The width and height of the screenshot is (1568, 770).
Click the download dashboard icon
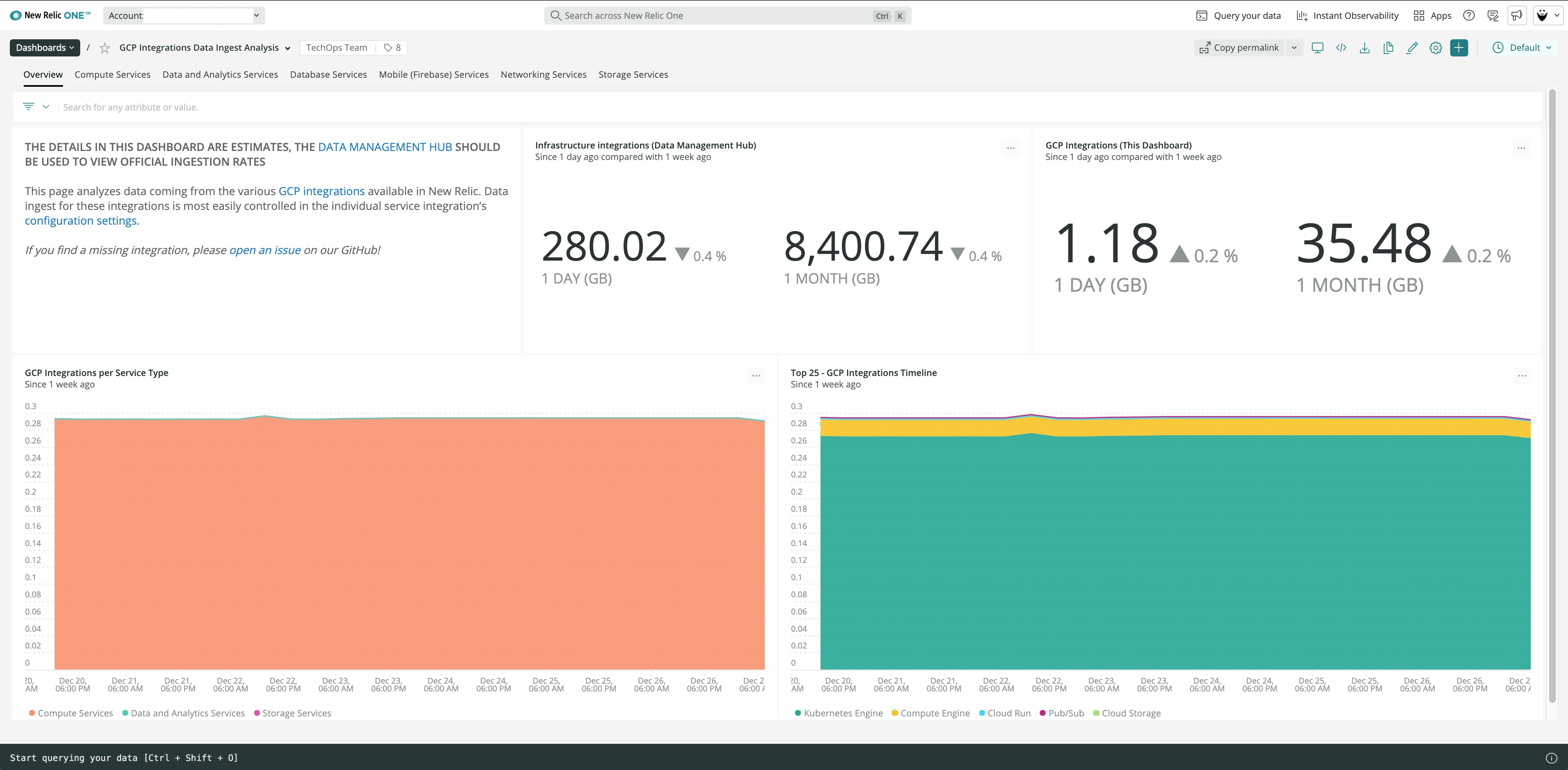1365,47
